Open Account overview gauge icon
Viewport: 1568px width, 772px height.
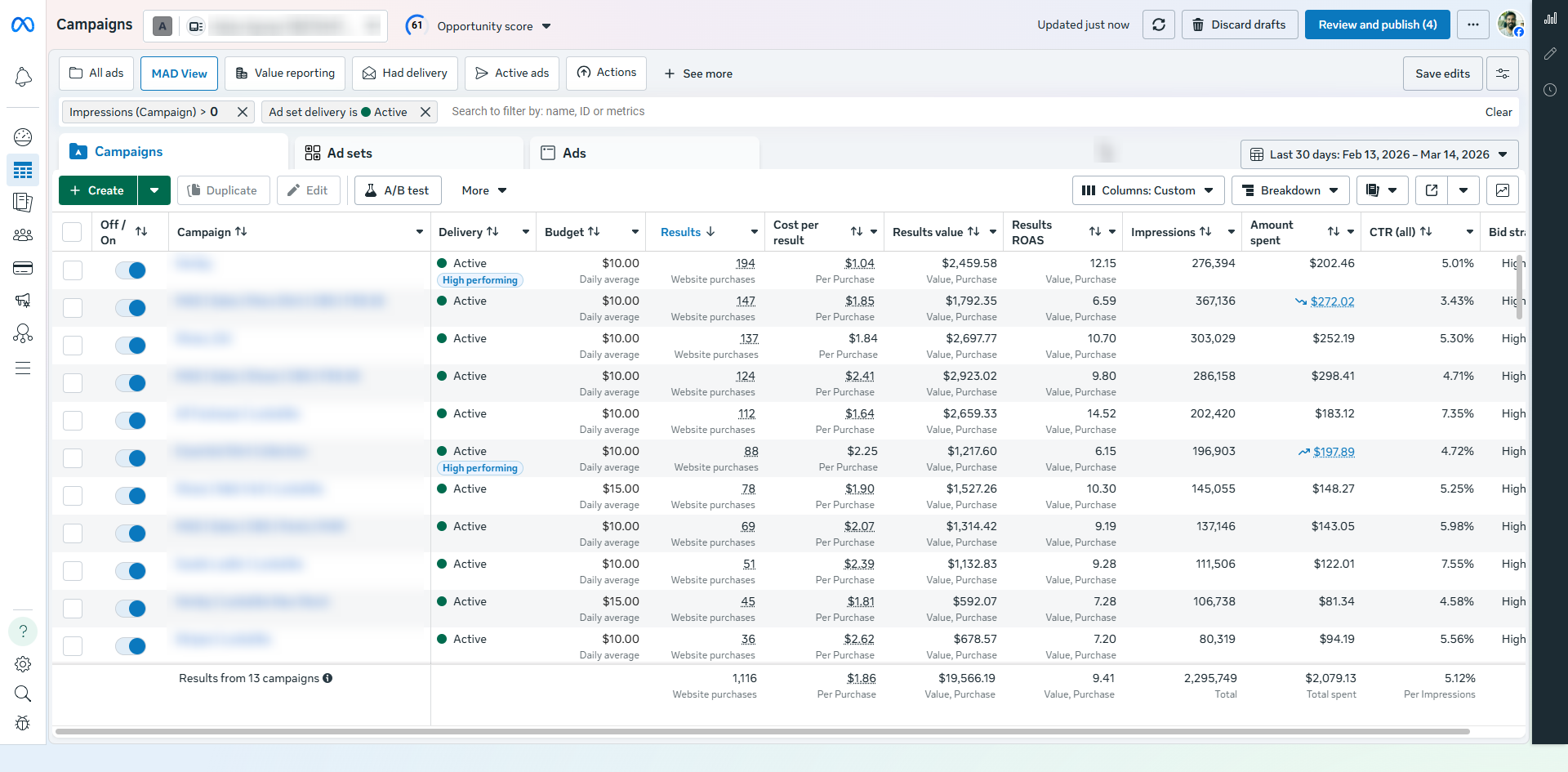coord(23,137)
